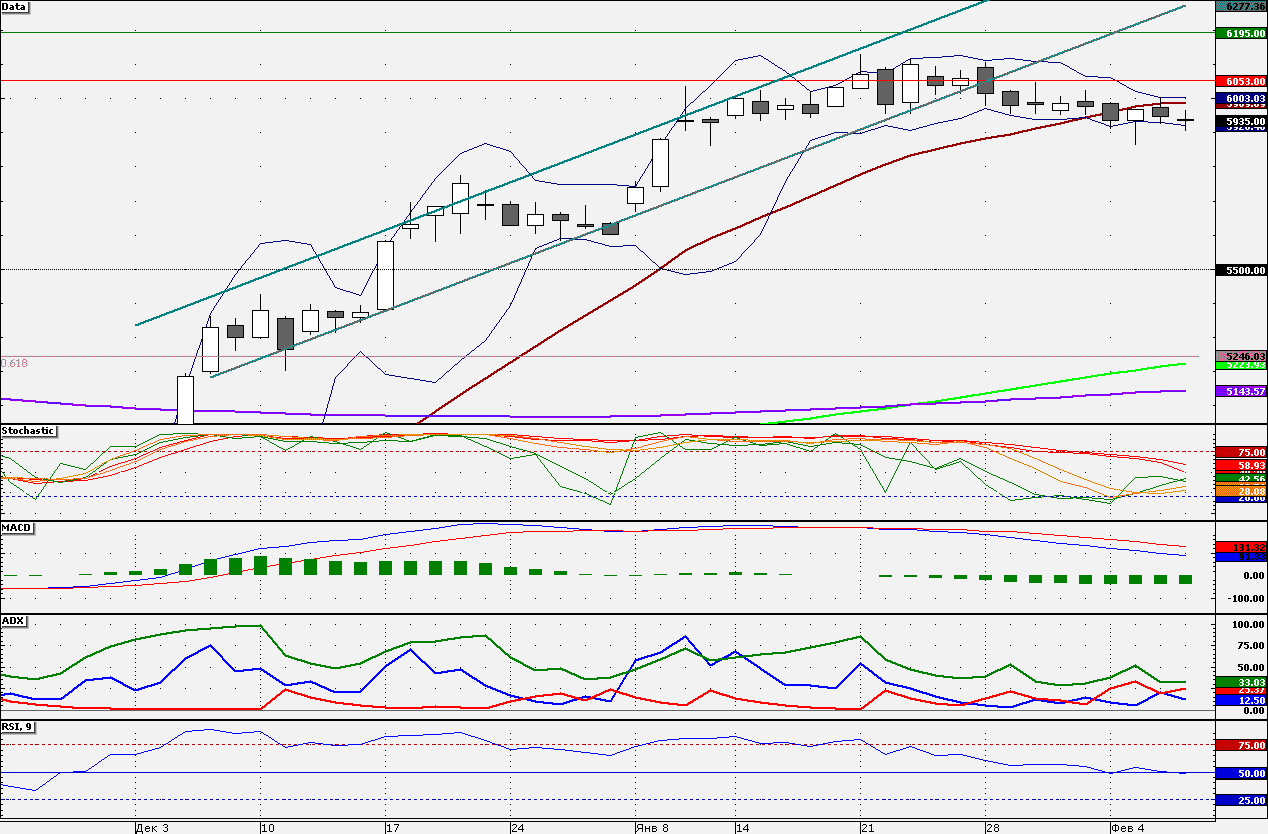
Task: Click the 5500.00 level label
Action: pos(1240,270)
